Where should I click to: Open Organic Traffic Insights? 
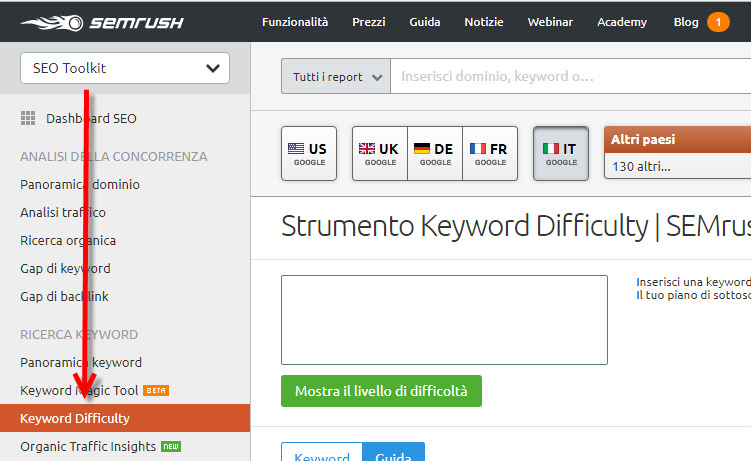(x=88, y=446)
